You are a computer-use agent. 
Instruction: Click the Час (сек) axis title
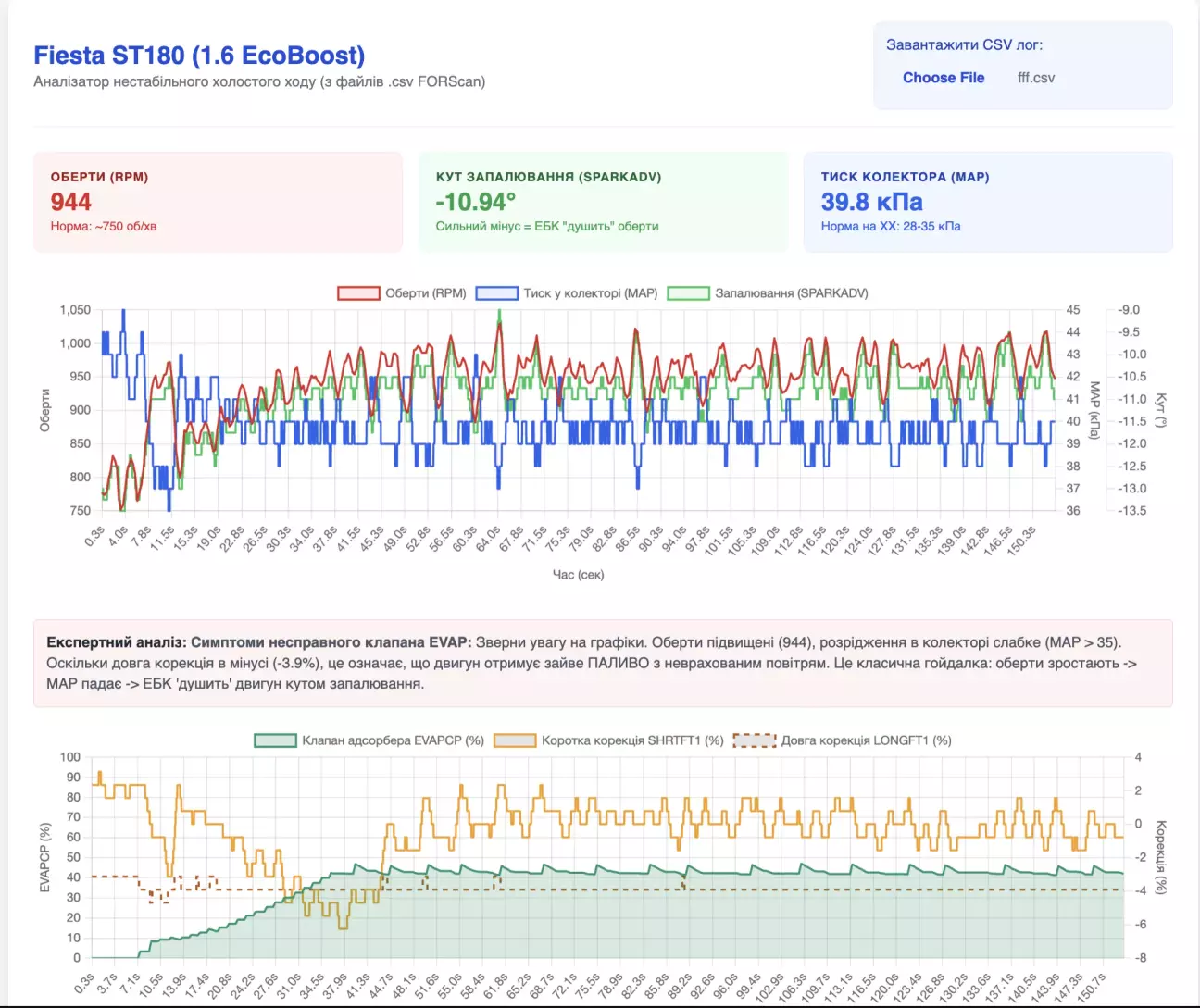[x=578, y=575]
